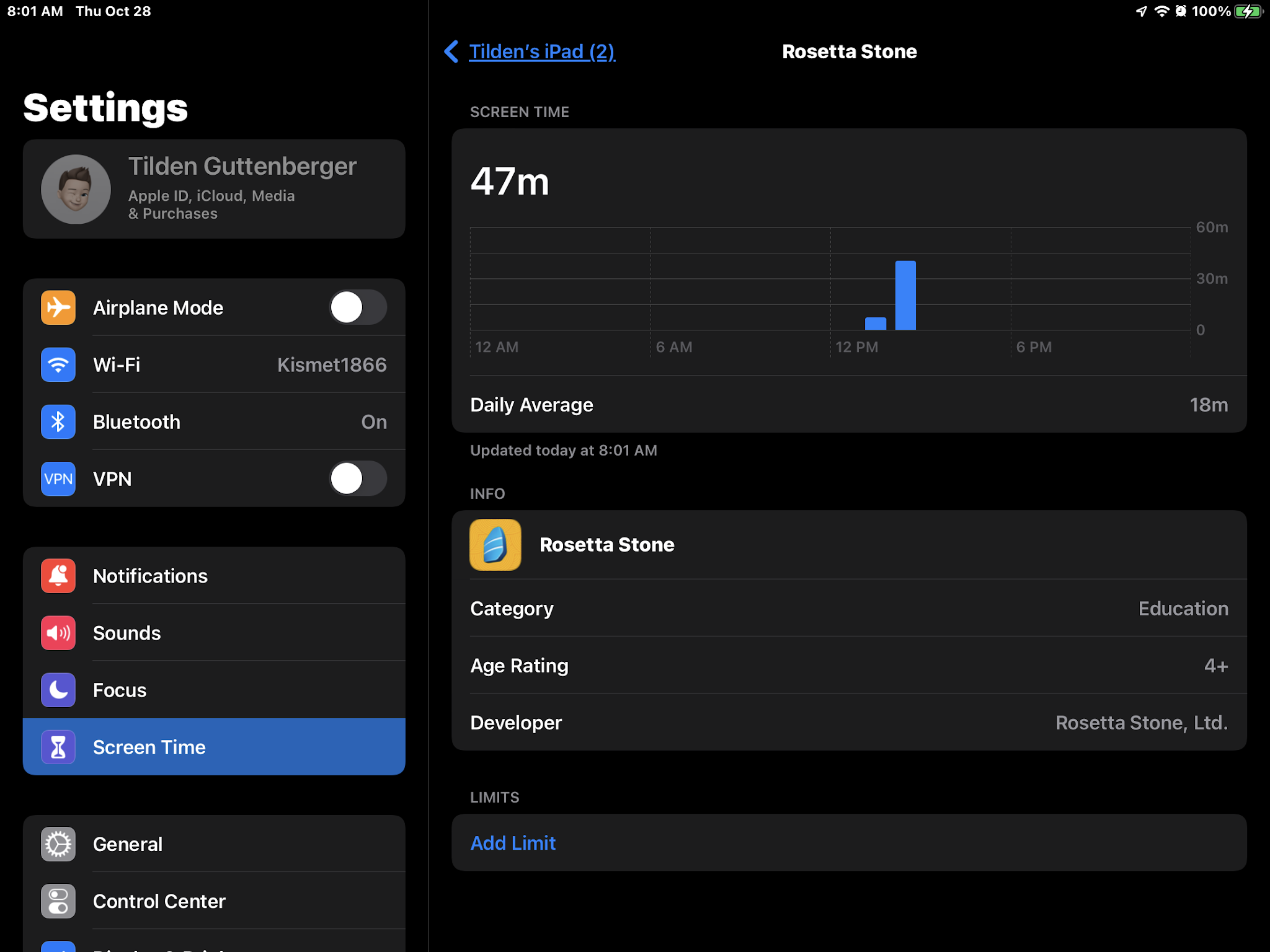Image resolution: width=1270 pixels, height=952 pixels.
Task: Select Screen Time in sidebar
Action: tap(214, 747)
